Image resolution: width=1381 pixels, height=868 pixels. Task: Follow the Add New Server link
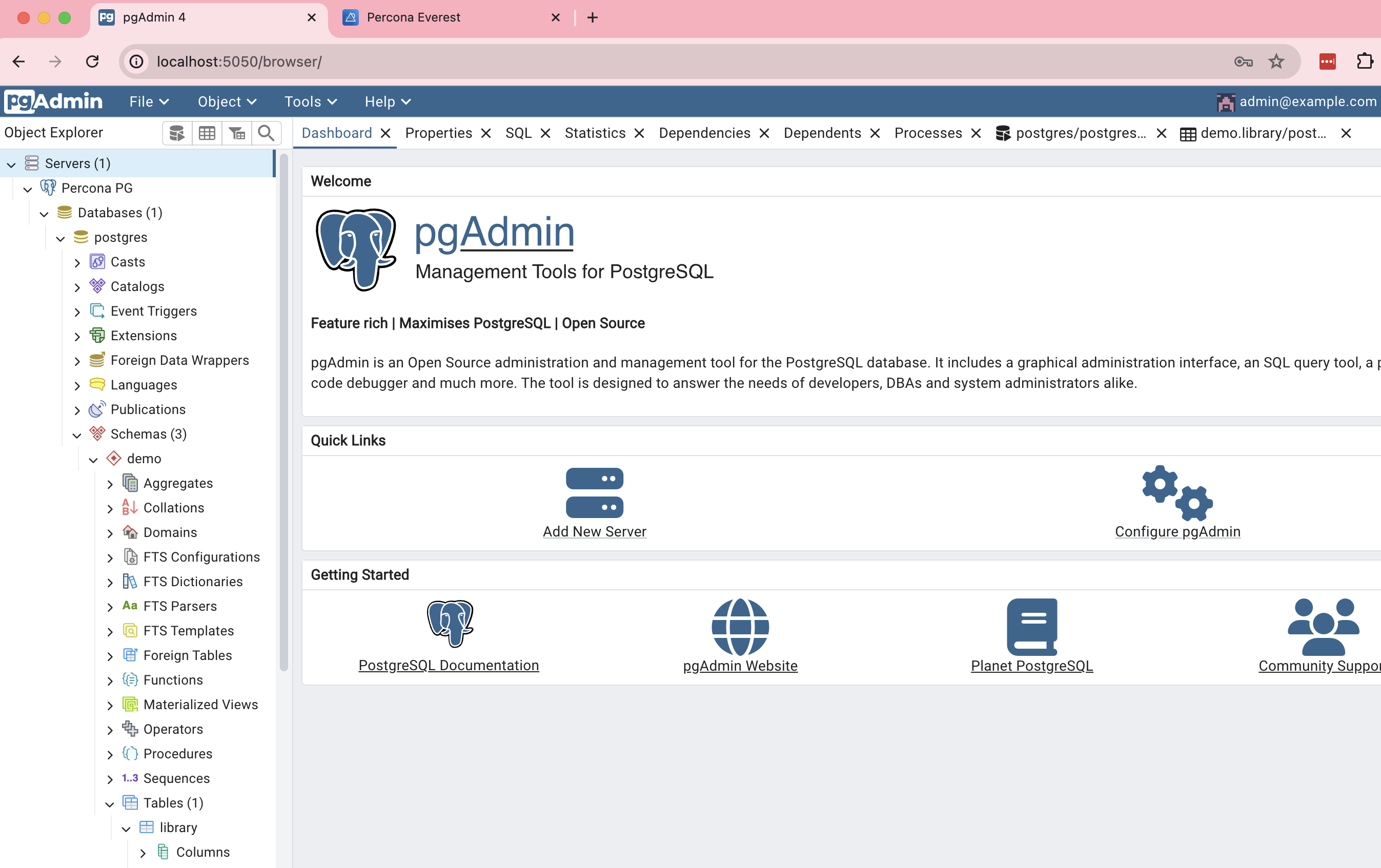click(x=594, y=531)
